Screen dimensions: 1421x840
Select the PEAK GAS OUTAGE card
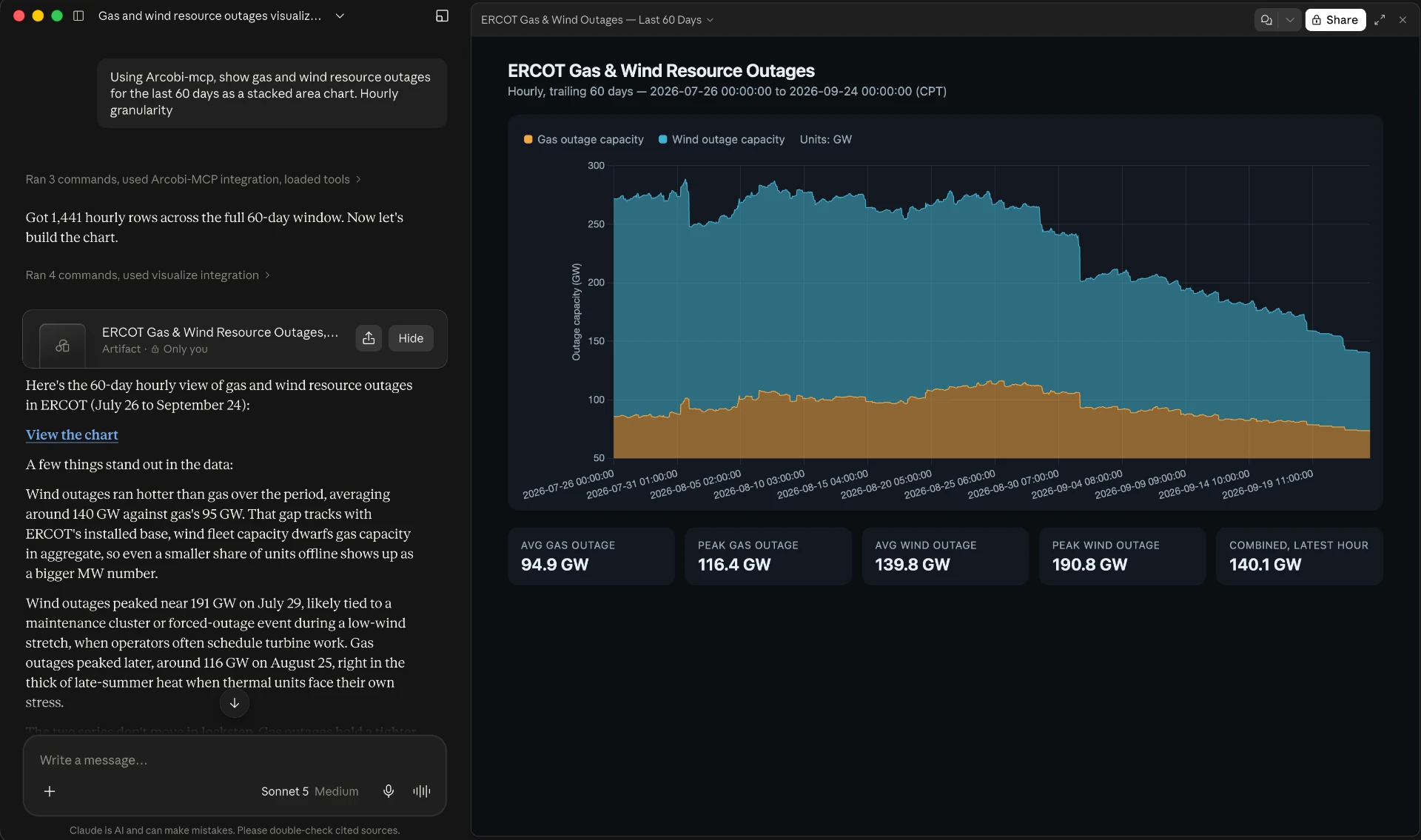click(768, 556)
